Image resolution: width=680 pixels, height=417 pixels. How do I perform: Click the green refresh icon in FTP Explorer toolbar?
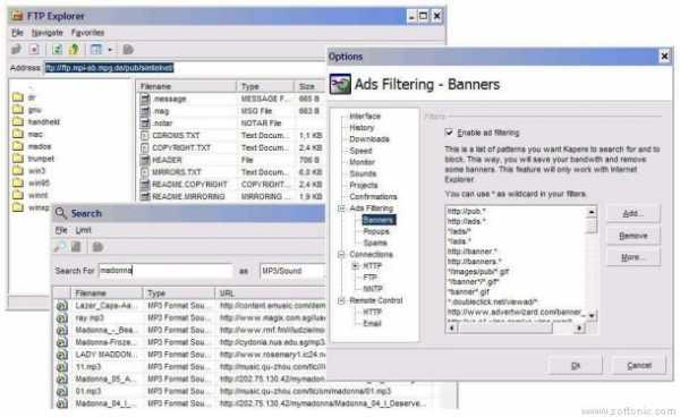coord(57,49)
